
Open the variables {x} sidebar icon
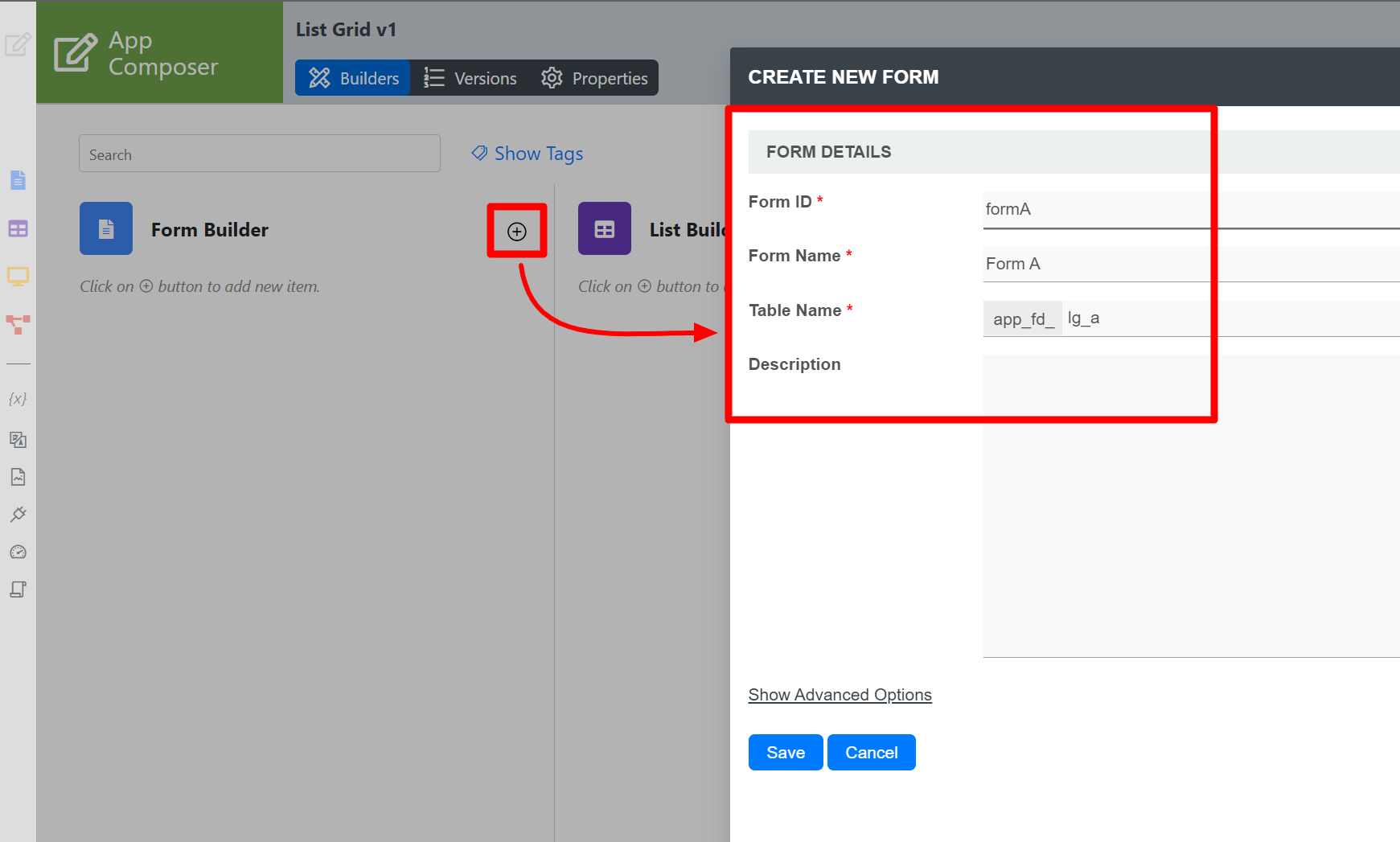click(18, 399)
